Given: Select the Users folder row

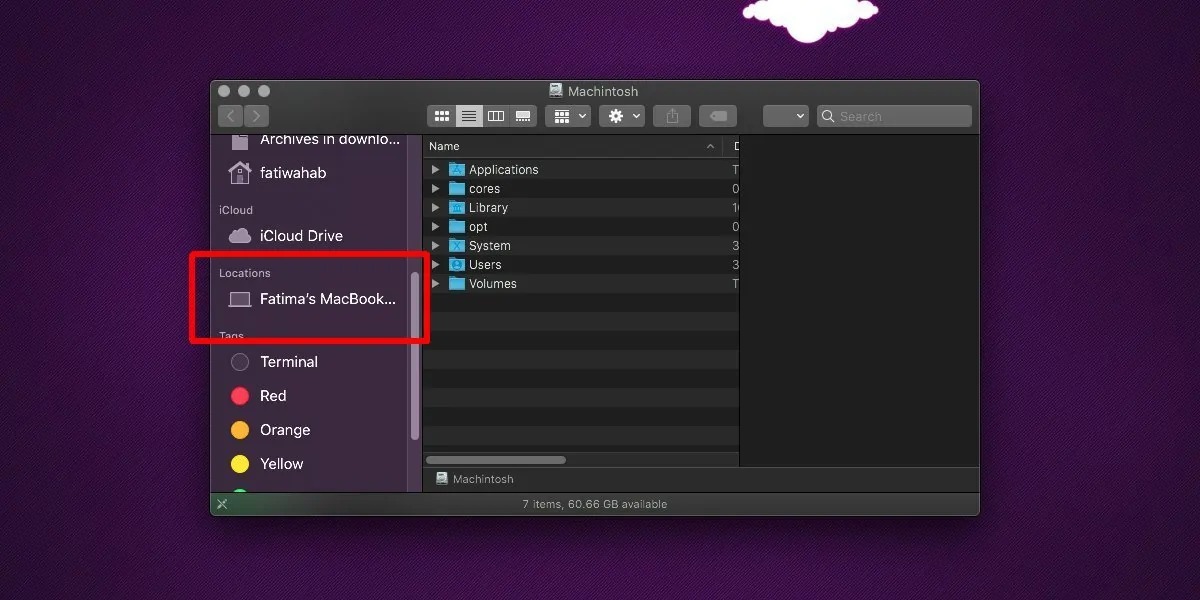Looking at the screenshot, I should click(485, 265).
